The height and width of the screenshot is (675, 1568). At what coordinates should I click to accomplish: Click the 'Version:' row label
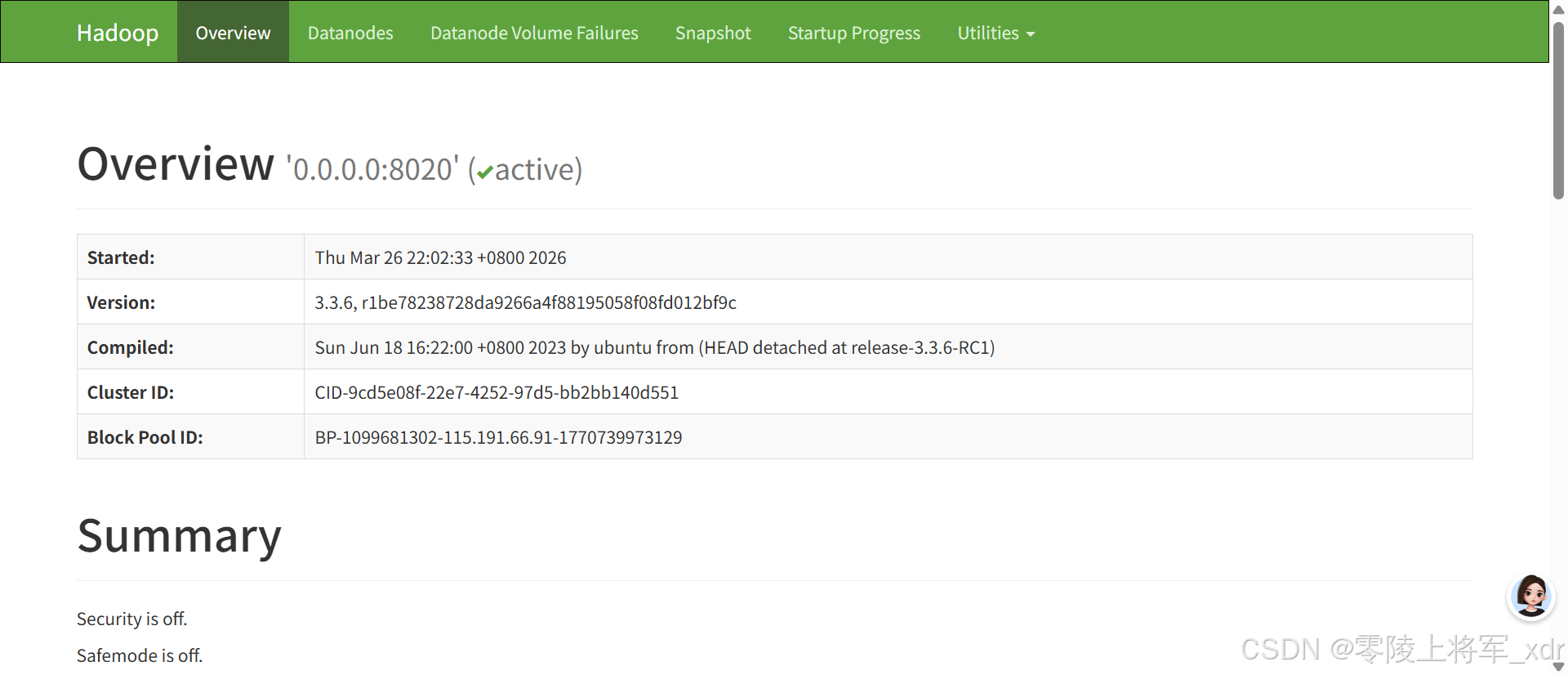[x=121, y=302]
